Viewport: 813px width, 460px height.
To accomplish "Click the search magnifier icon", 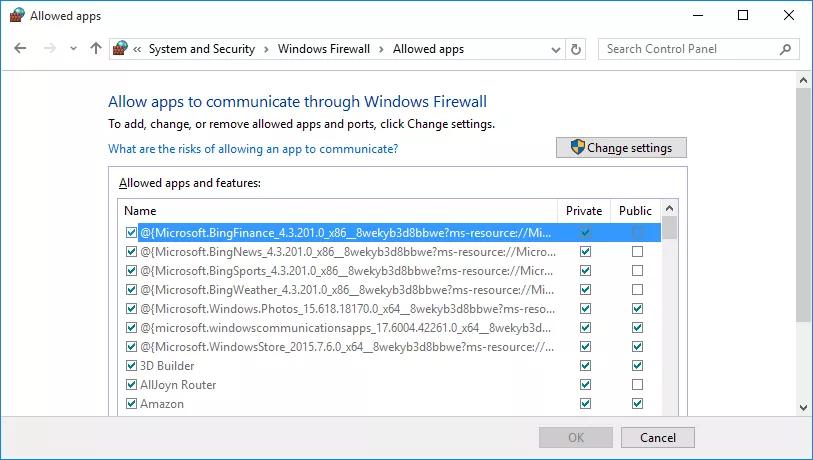I will coord(786,49).
